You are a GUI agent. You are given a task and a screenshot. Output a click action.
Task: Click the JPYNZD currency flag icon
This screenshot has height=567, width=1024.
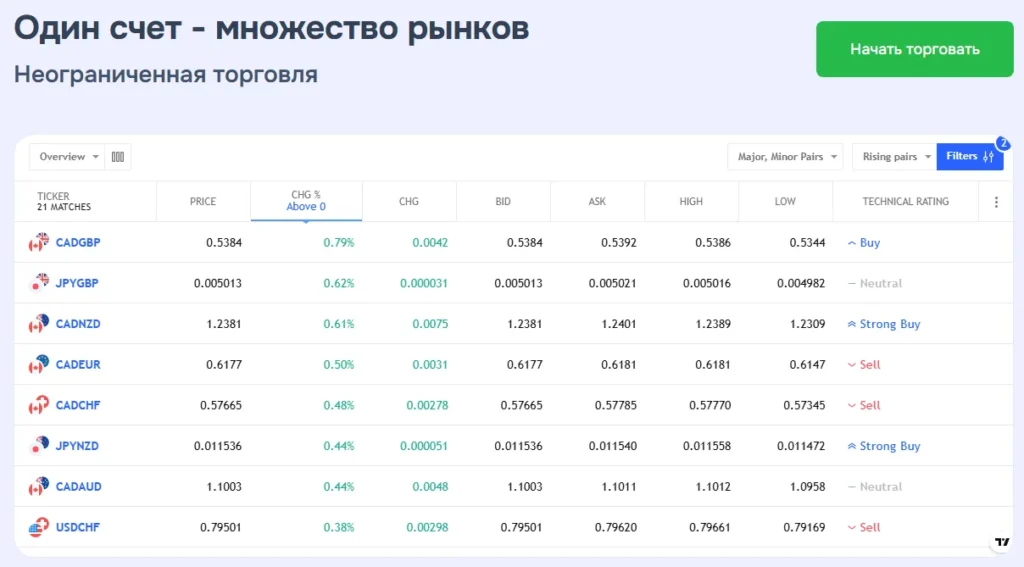pyautogui.click(x=39, y=446)
